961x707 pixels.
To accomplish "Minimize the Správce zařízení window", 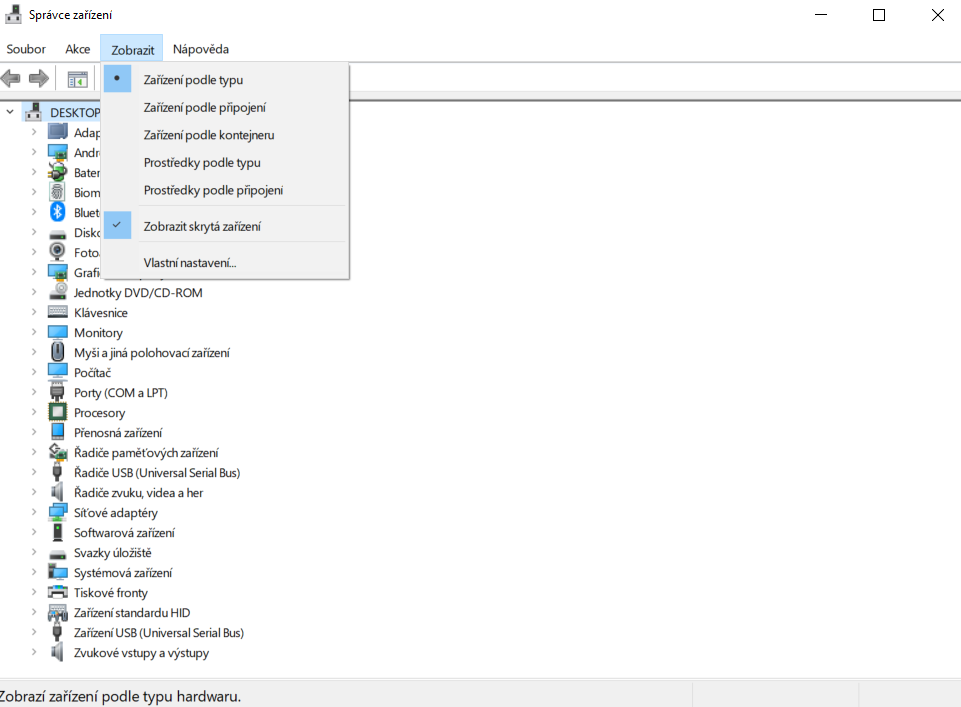I will [x=821, y=15].
